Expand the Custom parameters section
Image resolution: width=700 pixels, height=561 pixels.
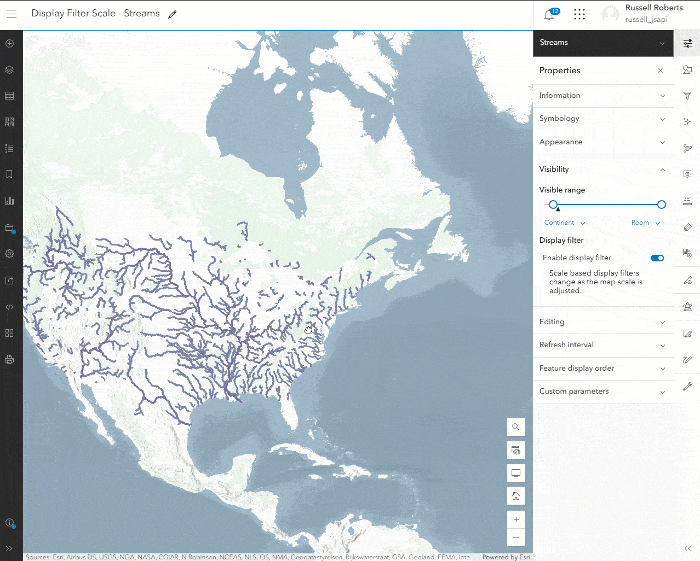point(603,391)
